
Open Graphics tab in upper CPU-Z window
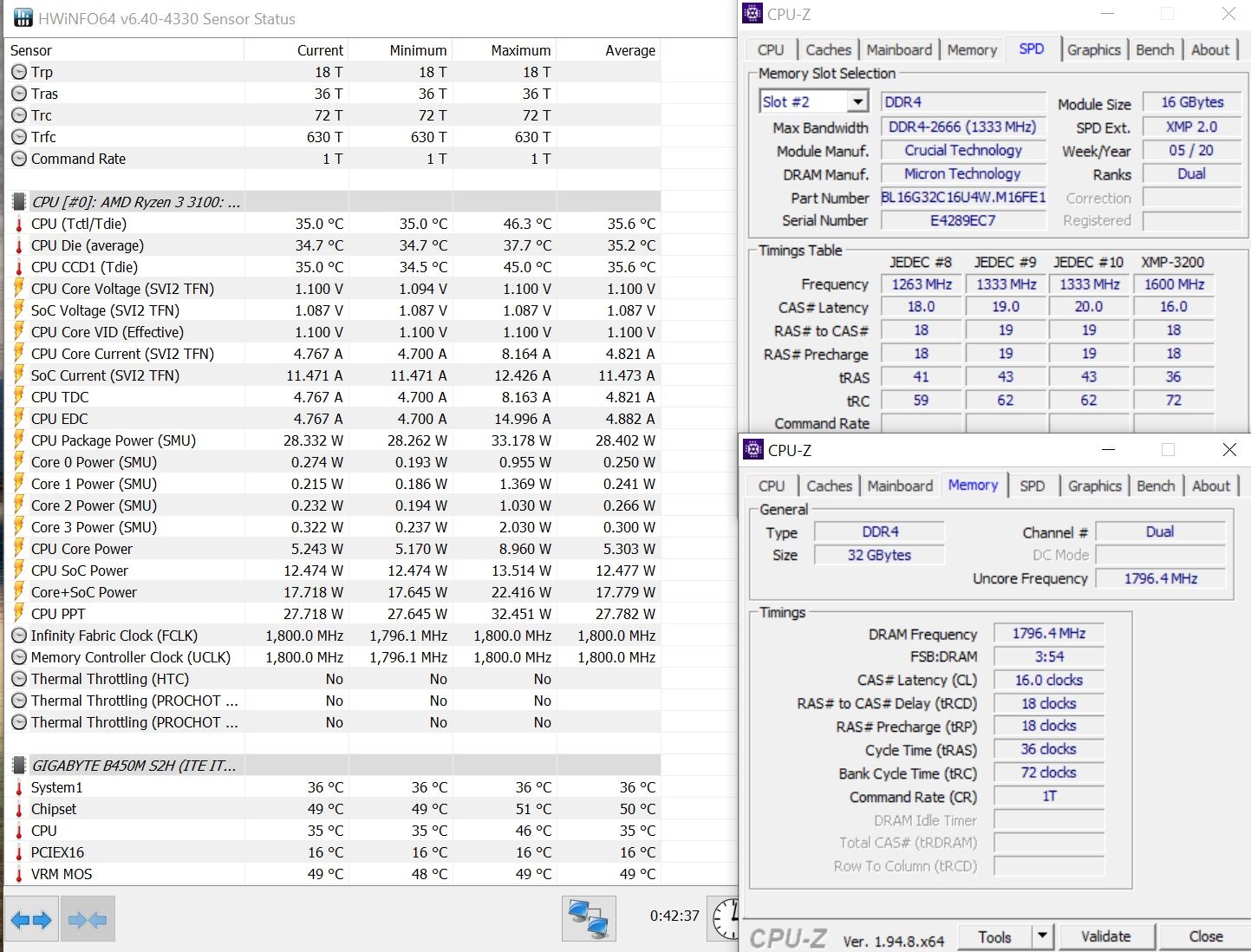tap(1094, 49)
